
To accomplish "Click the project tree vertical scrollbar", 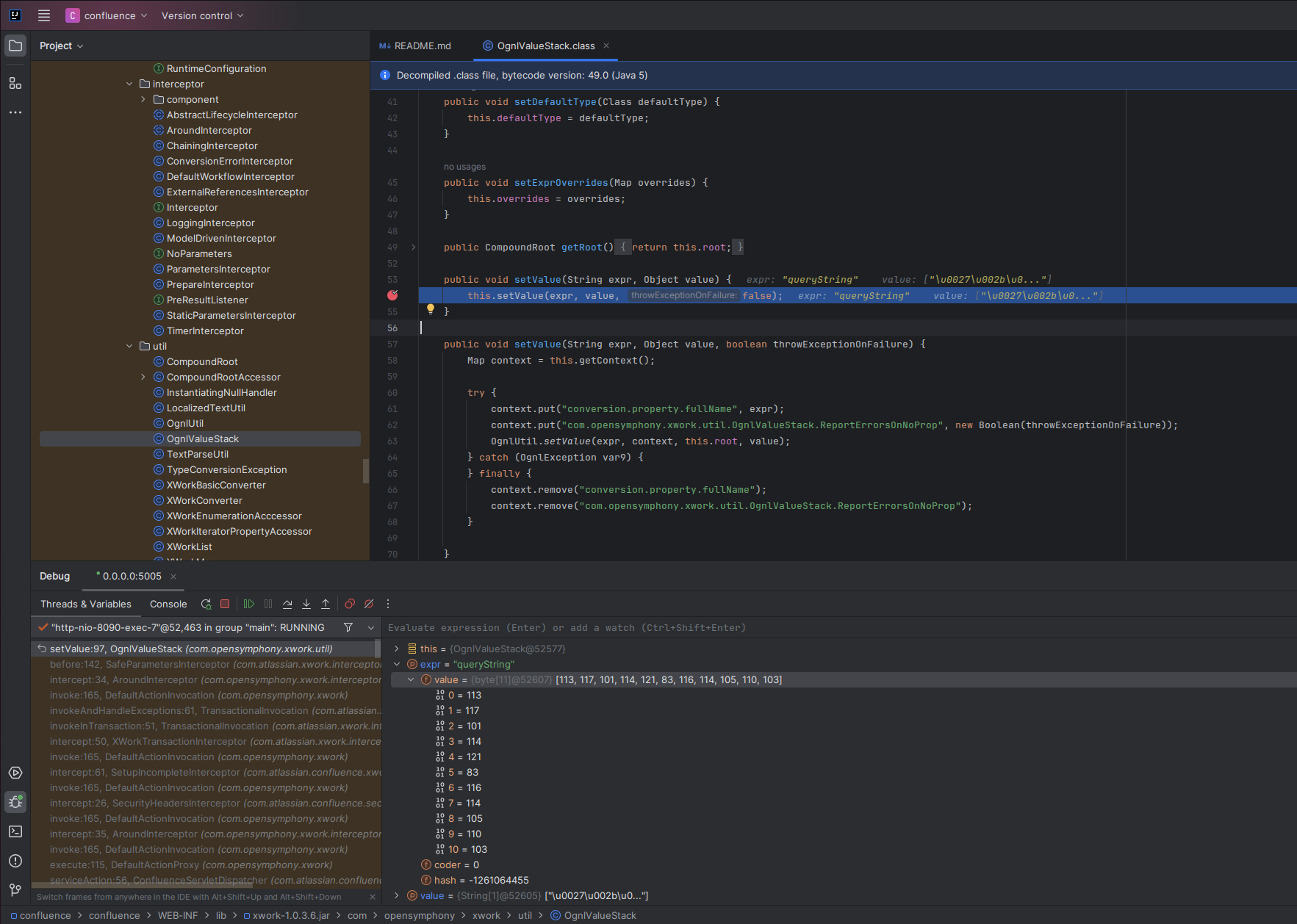I will [x=366, y=470].
